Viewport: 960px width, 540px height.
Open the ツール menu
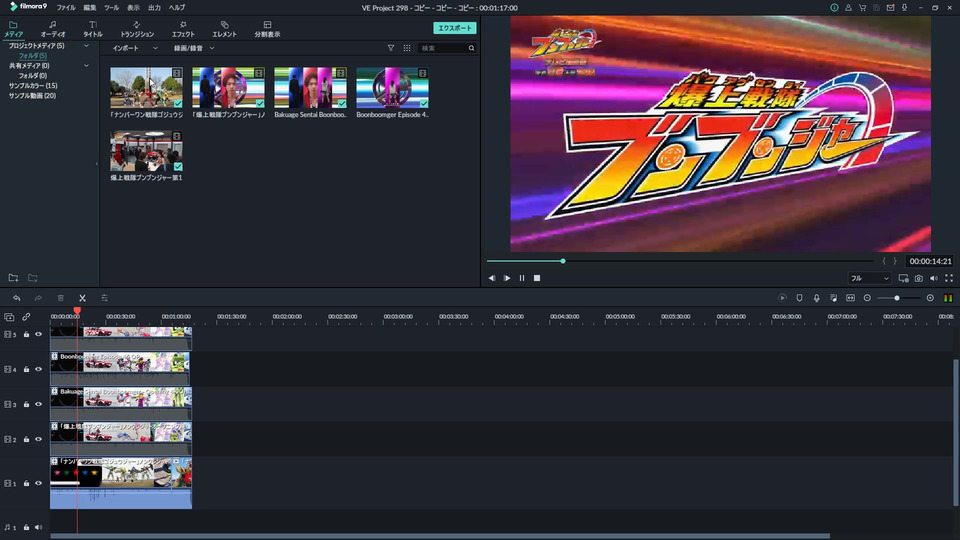tap(111, 8)
